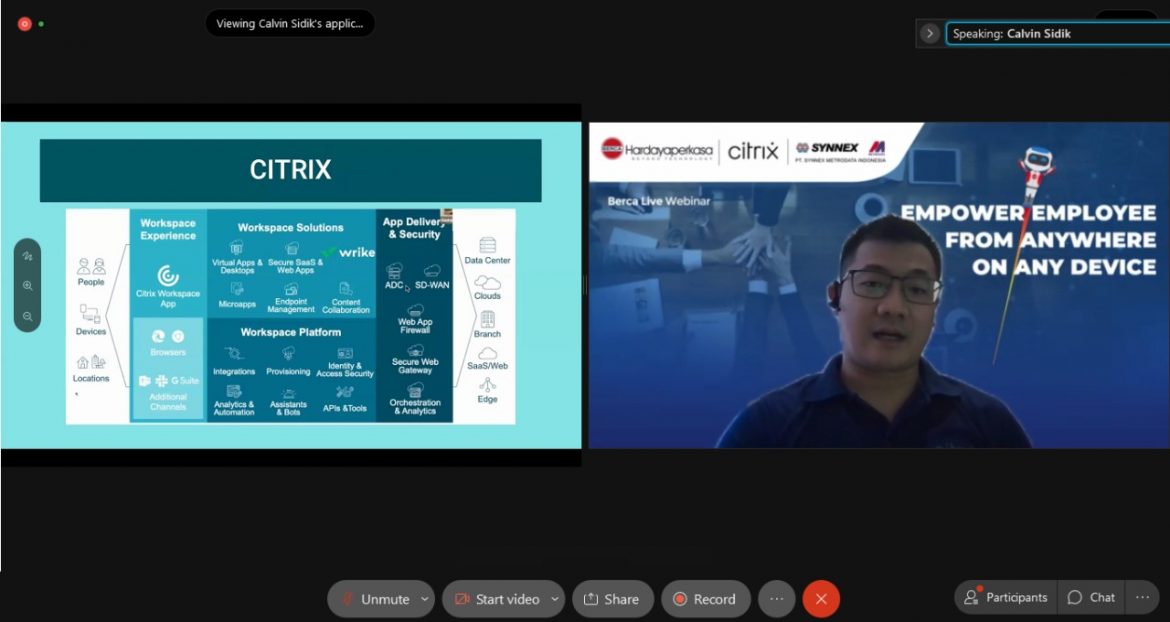Zoom in on the shared content
The height and width of the screenshot is (622, 1170).
click(x=28, y=286)
